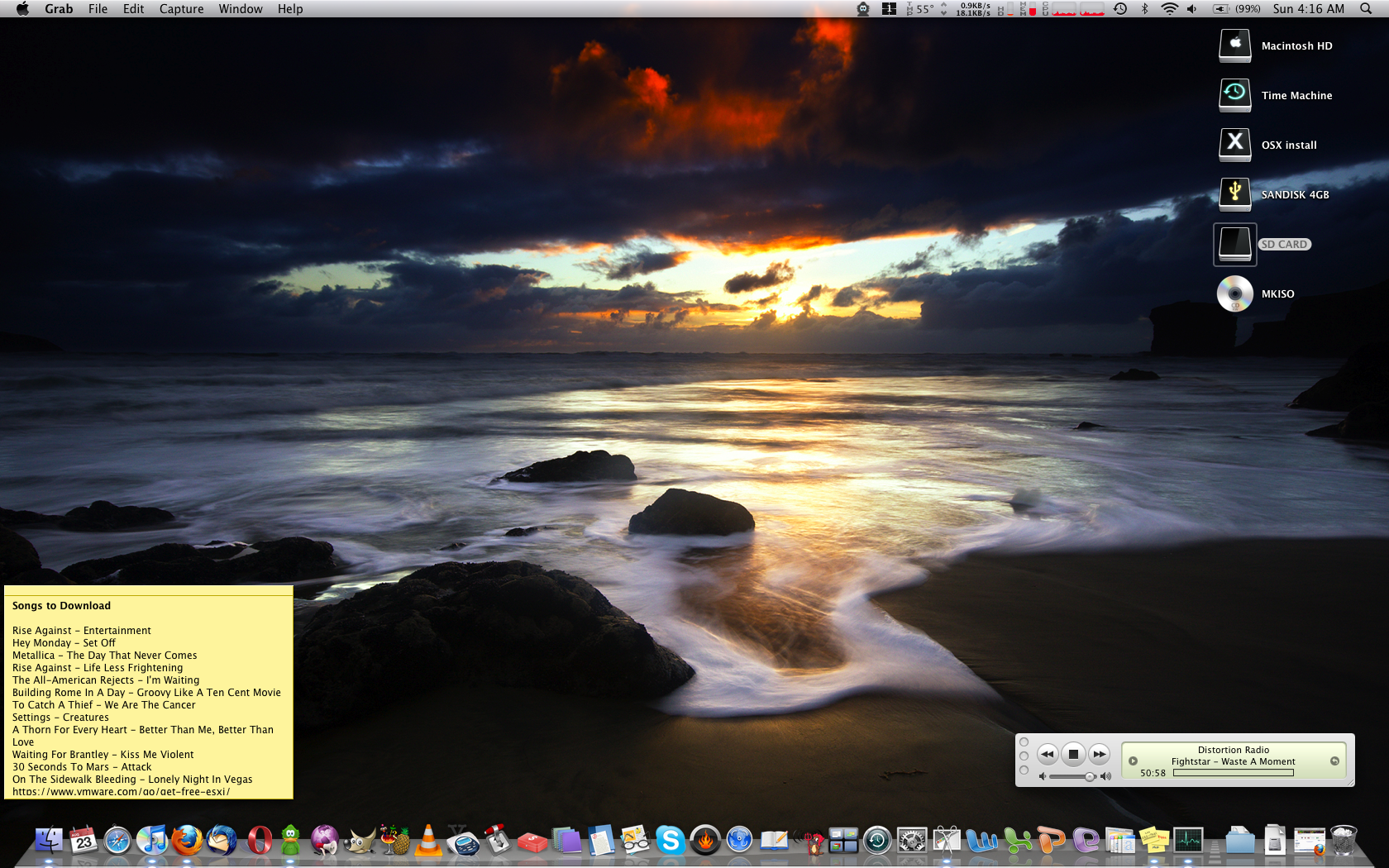Open the book and pencil Dock icon
Screen dimensions: 1389x868
pos(774,841)
